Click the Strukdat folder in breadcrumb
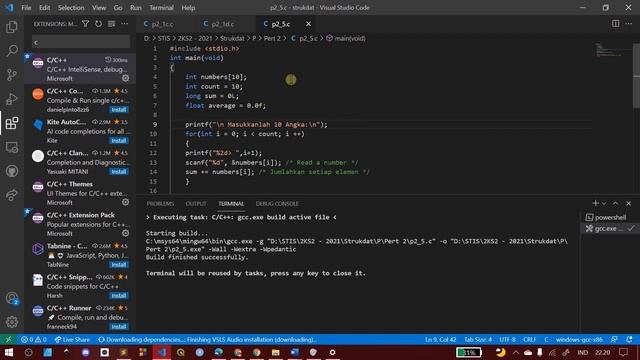640x360 pixels. [x=232, y=38]
